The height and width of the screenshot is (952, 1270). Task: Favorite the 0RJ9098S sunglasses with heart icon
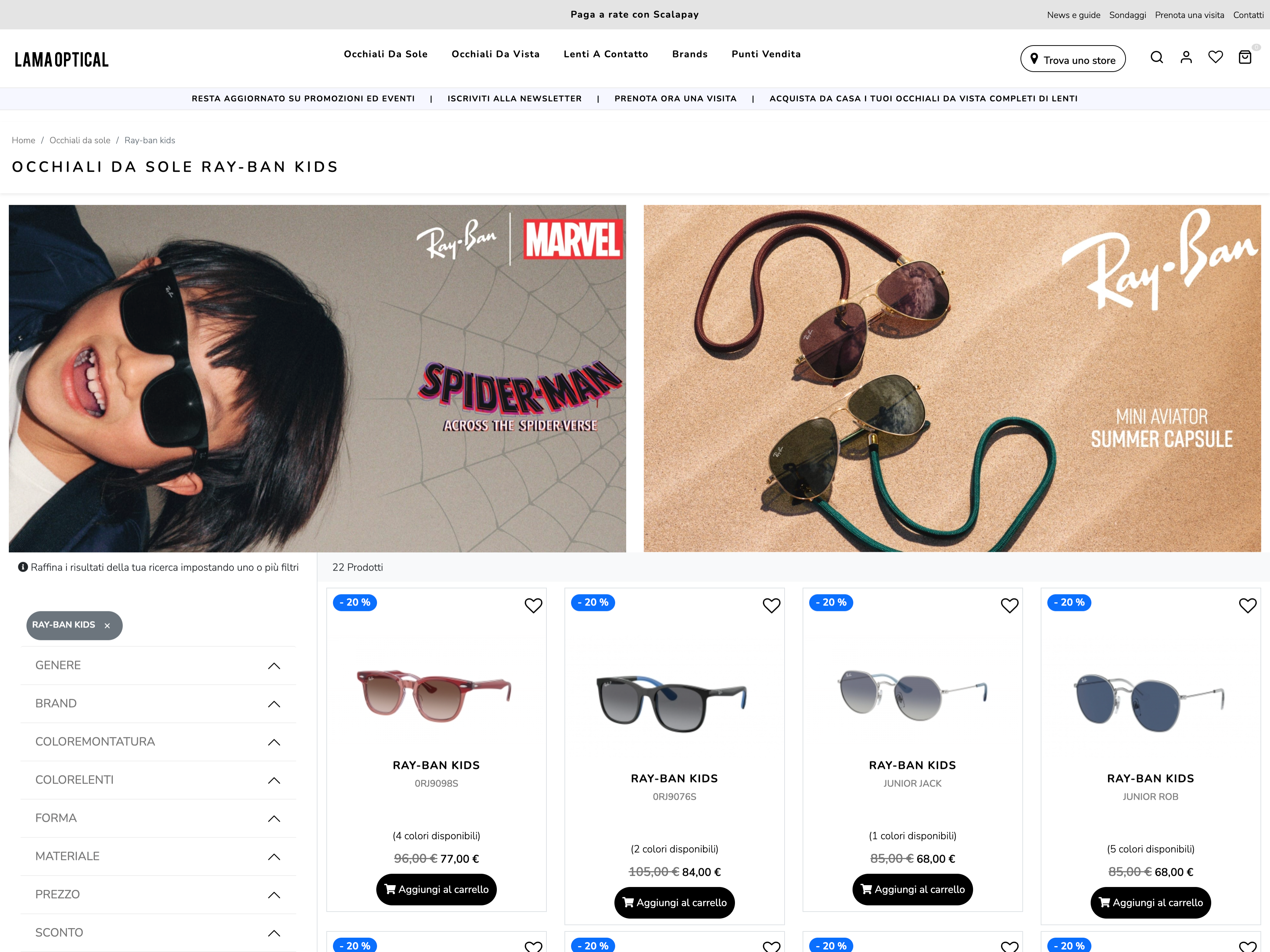click(533, 605)
